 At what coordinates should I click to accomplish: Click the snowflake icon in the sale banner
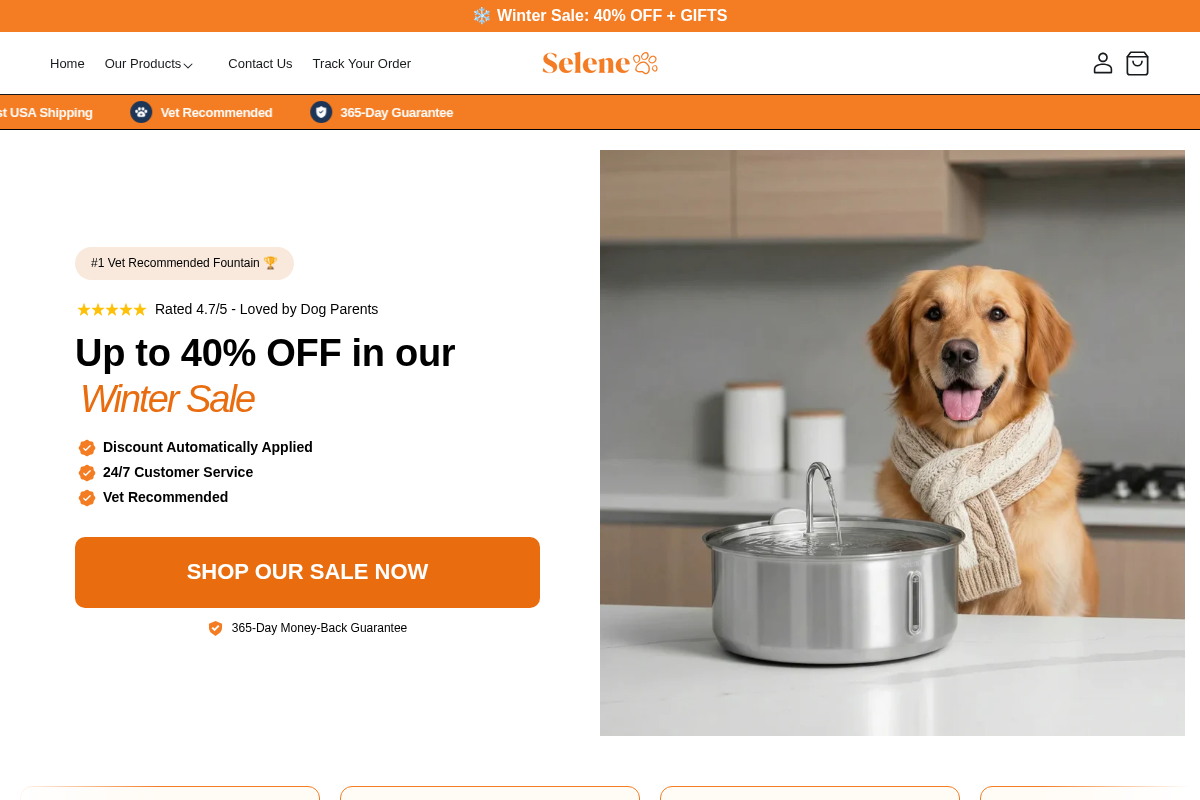pos(481,15)
